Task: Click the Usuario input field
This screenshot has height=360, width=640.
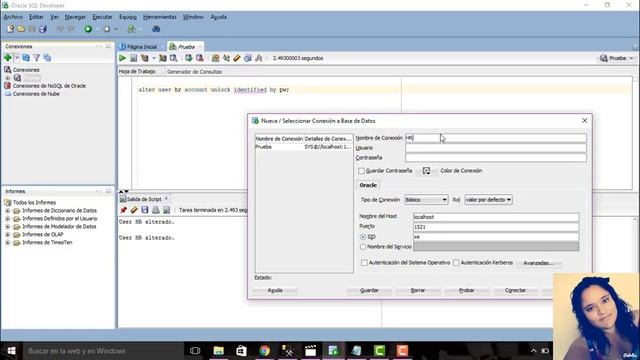Action: tap(496, 148)
